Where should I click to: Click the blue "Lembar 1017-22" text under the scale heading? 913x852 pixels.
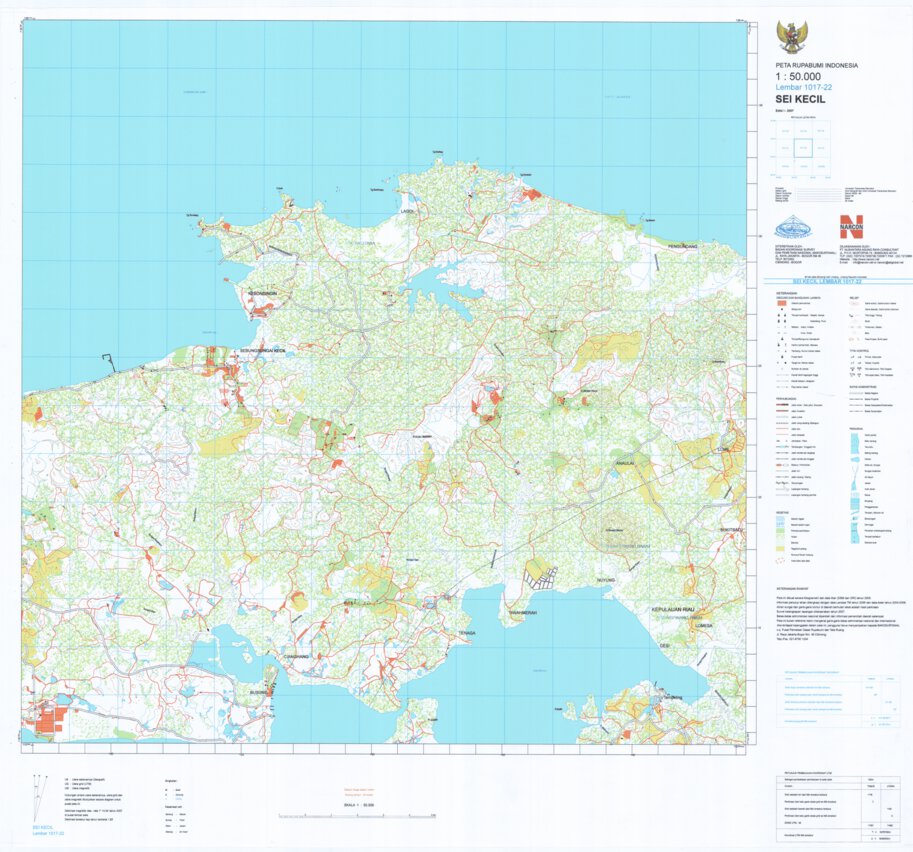point(804,87)
